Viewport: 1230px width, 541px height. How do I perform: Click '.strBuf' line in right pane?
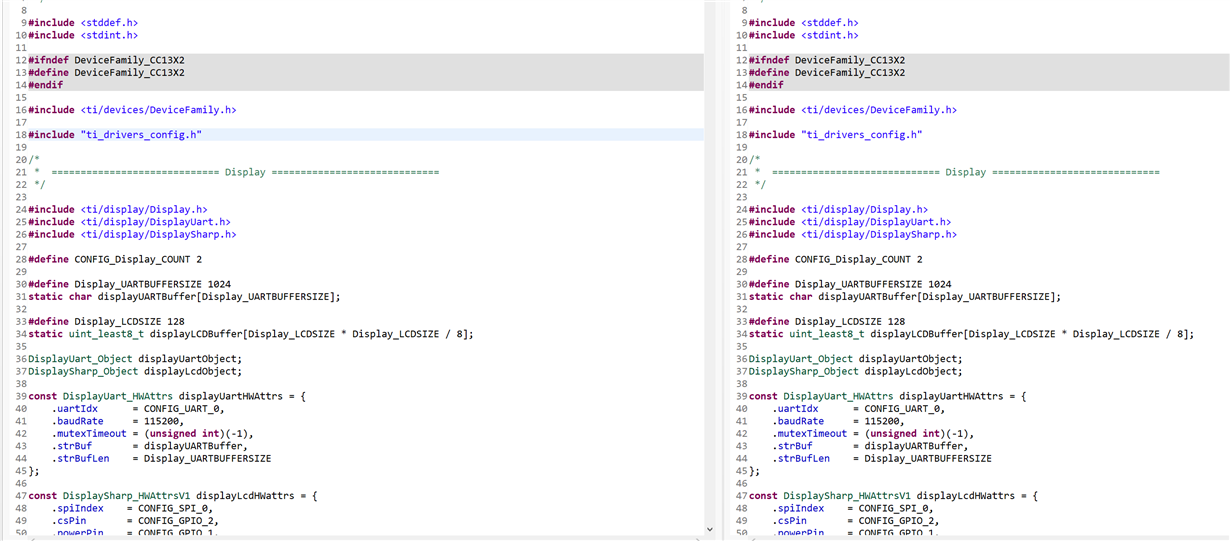tap(869, 447)
